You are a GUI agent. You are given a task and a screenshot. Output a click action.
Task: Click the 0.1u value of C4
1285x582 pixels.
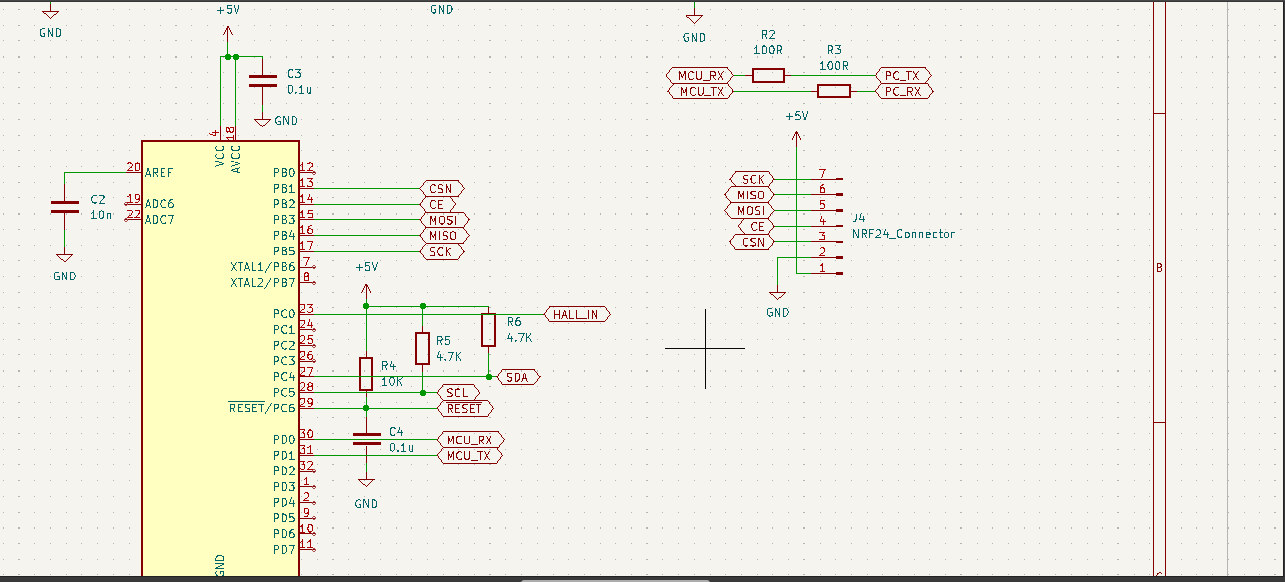(402, 447)
